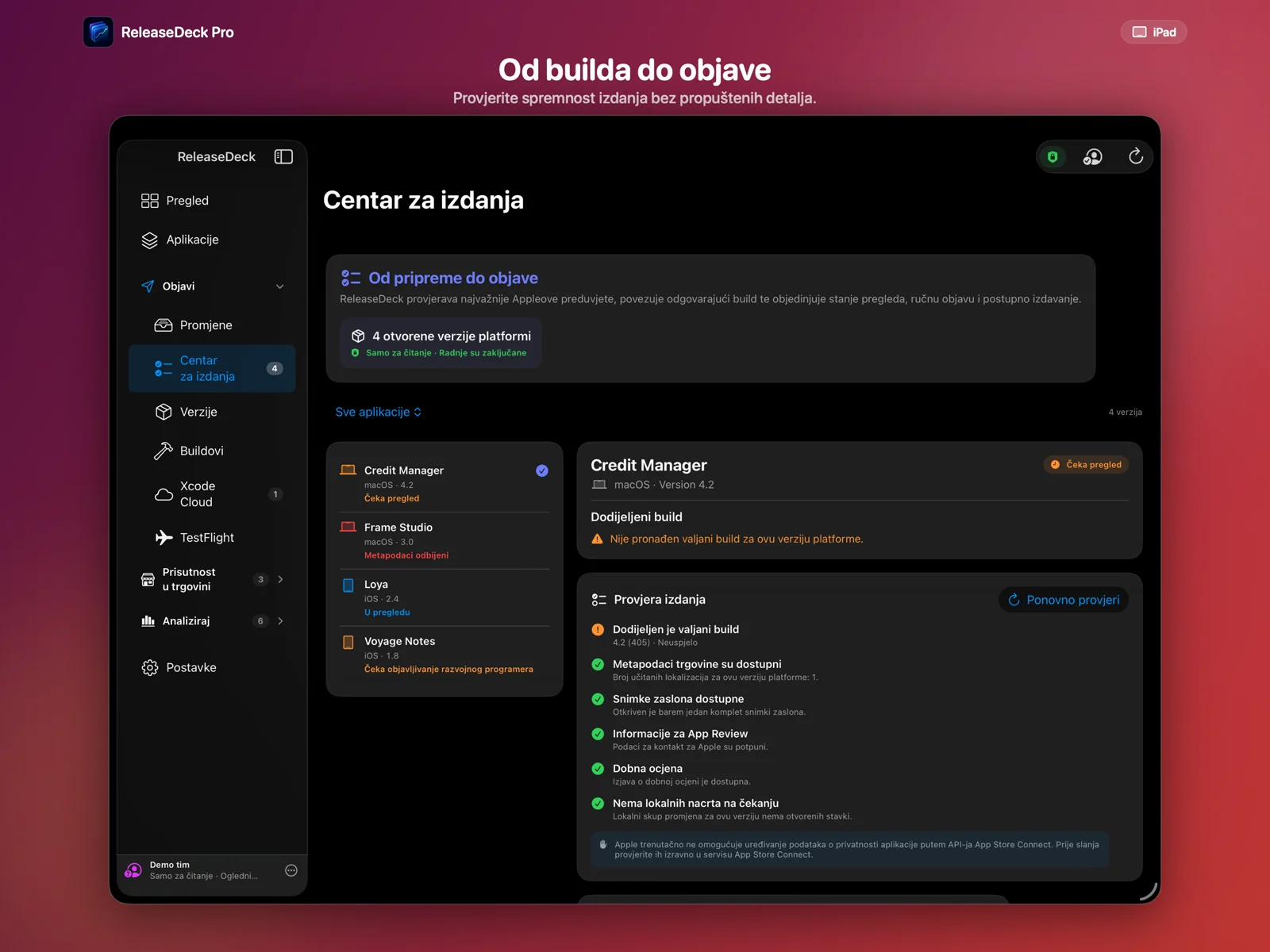The height and width of the screenshot is (952, 1270).
Task: Click the Credit Manager selected checkmark
Action: point(542,470)
